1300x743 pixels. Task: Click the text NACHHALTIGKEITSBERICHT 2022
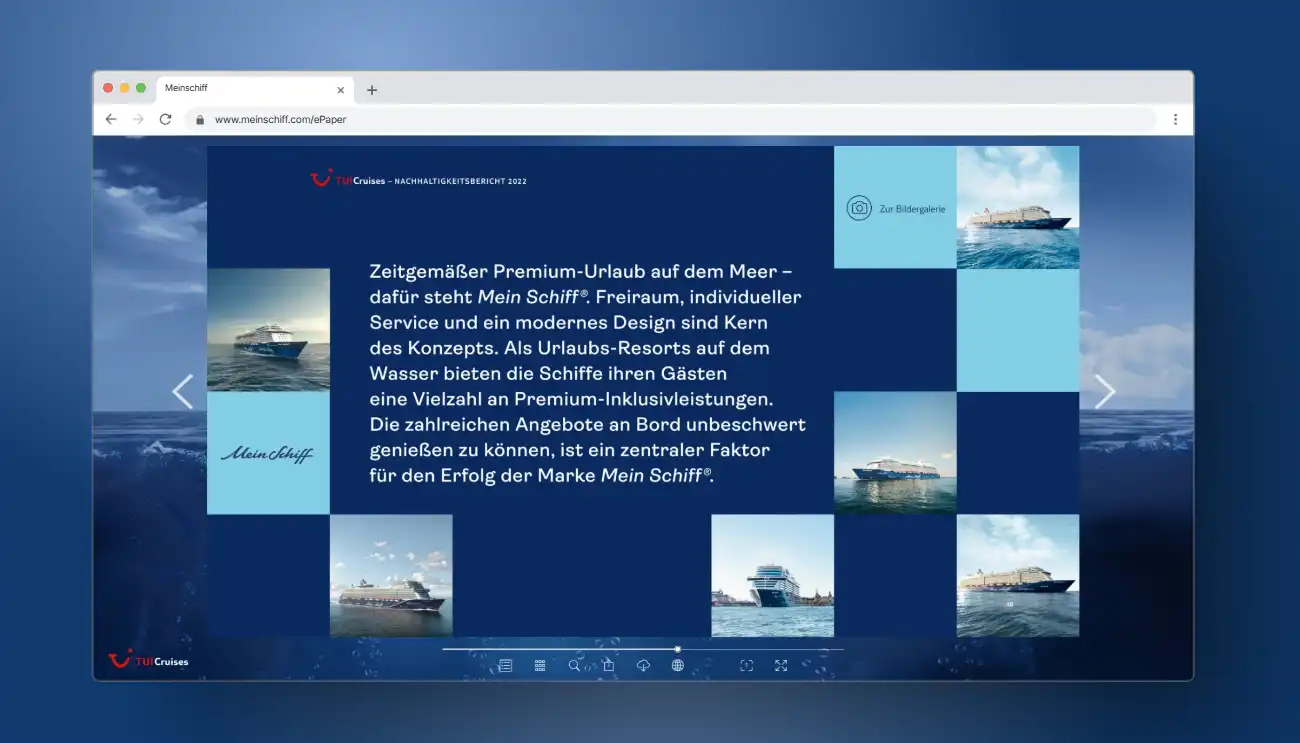point(461,182)
